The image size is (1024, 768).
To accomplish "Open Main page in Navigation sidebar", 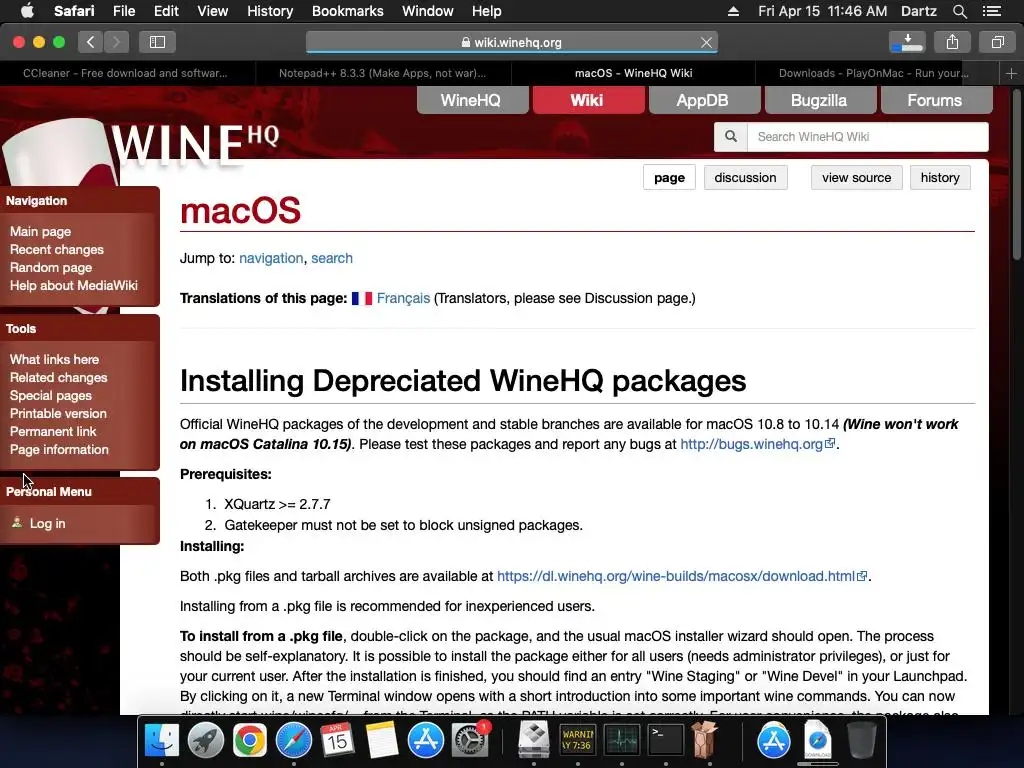I will click(x=40, y=231).
